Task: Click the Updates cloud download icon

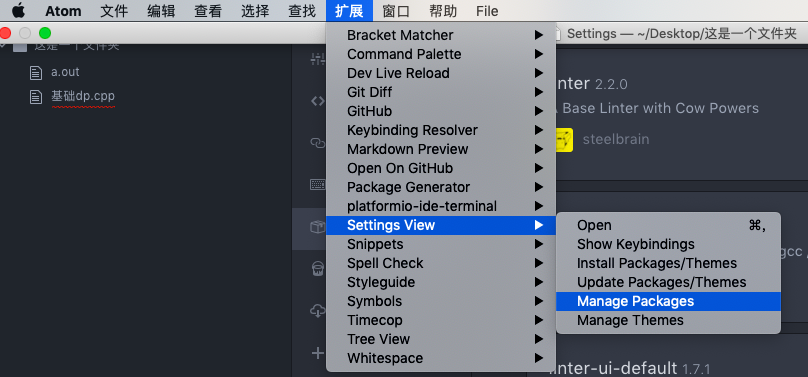Action: 318,311
